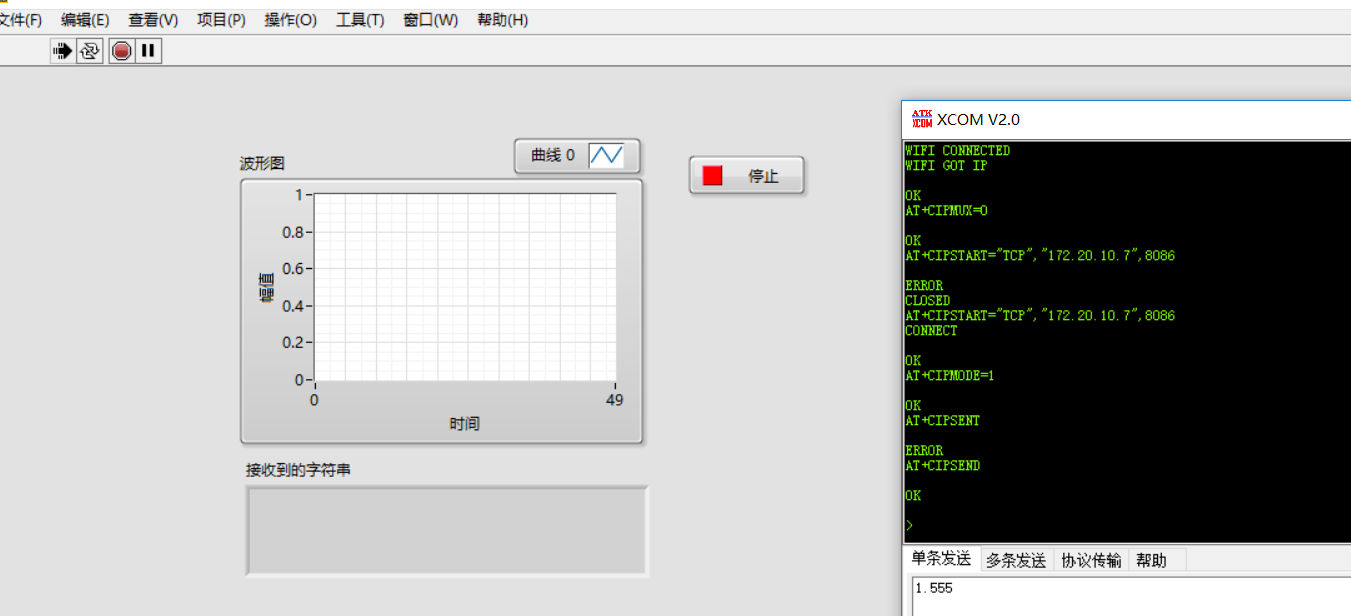Open the 帮助 tab in XCOM
The image size is (1351, 616).
click(1151, 560)
